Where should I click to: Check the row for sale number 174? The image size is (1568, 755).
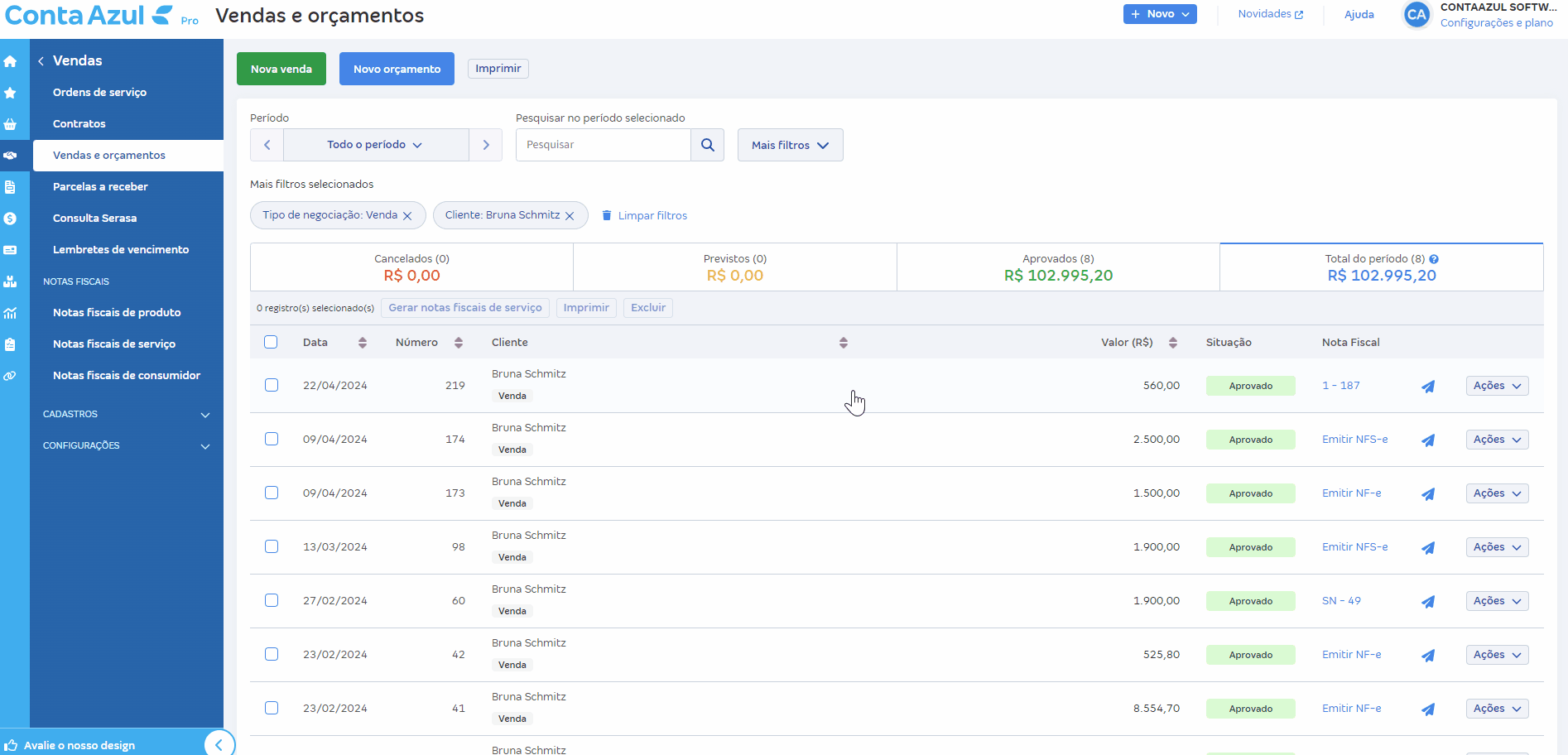tap(272, 439)
